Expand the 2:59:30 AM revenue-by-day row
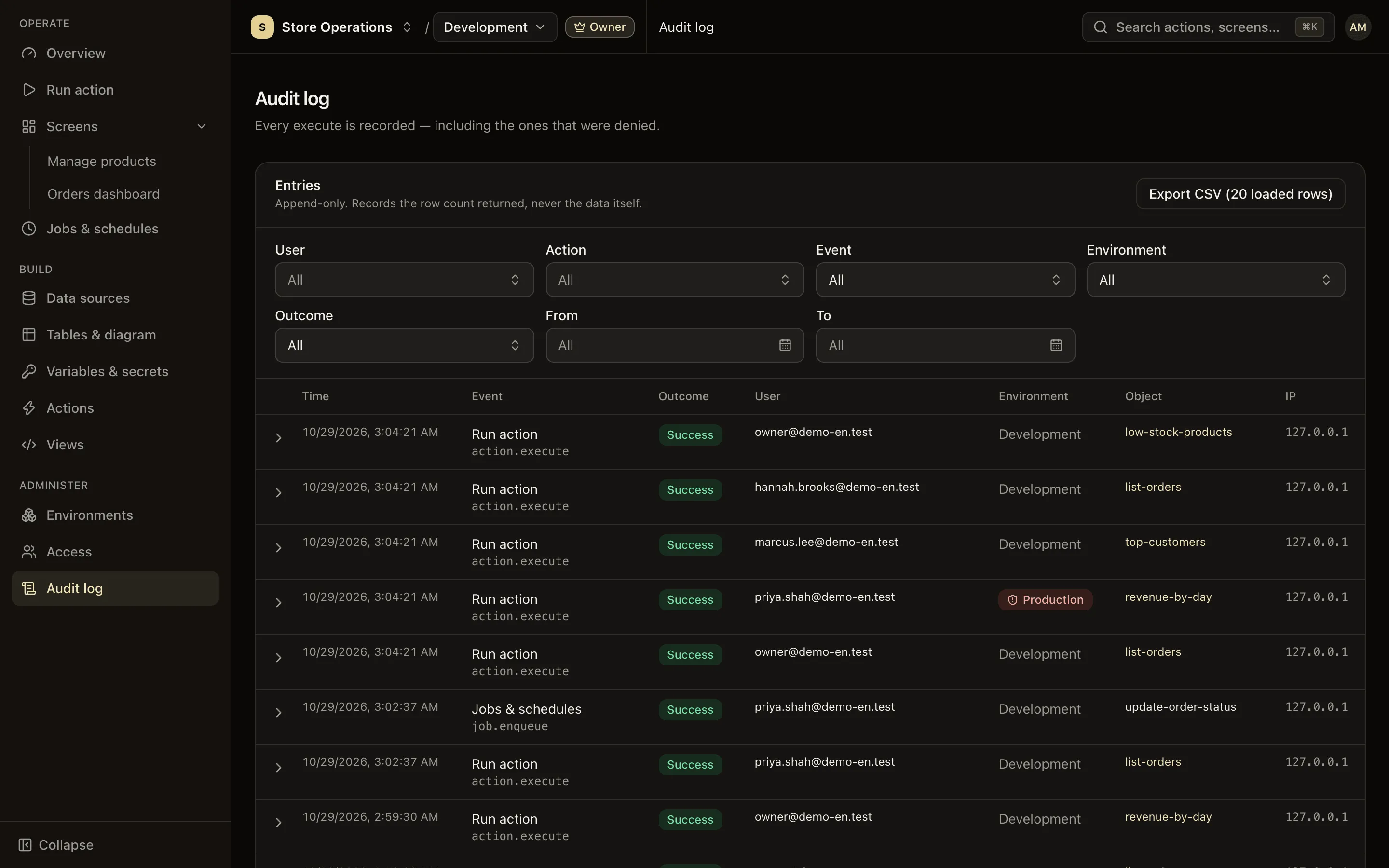1389x868 pixels. [278, 823]
